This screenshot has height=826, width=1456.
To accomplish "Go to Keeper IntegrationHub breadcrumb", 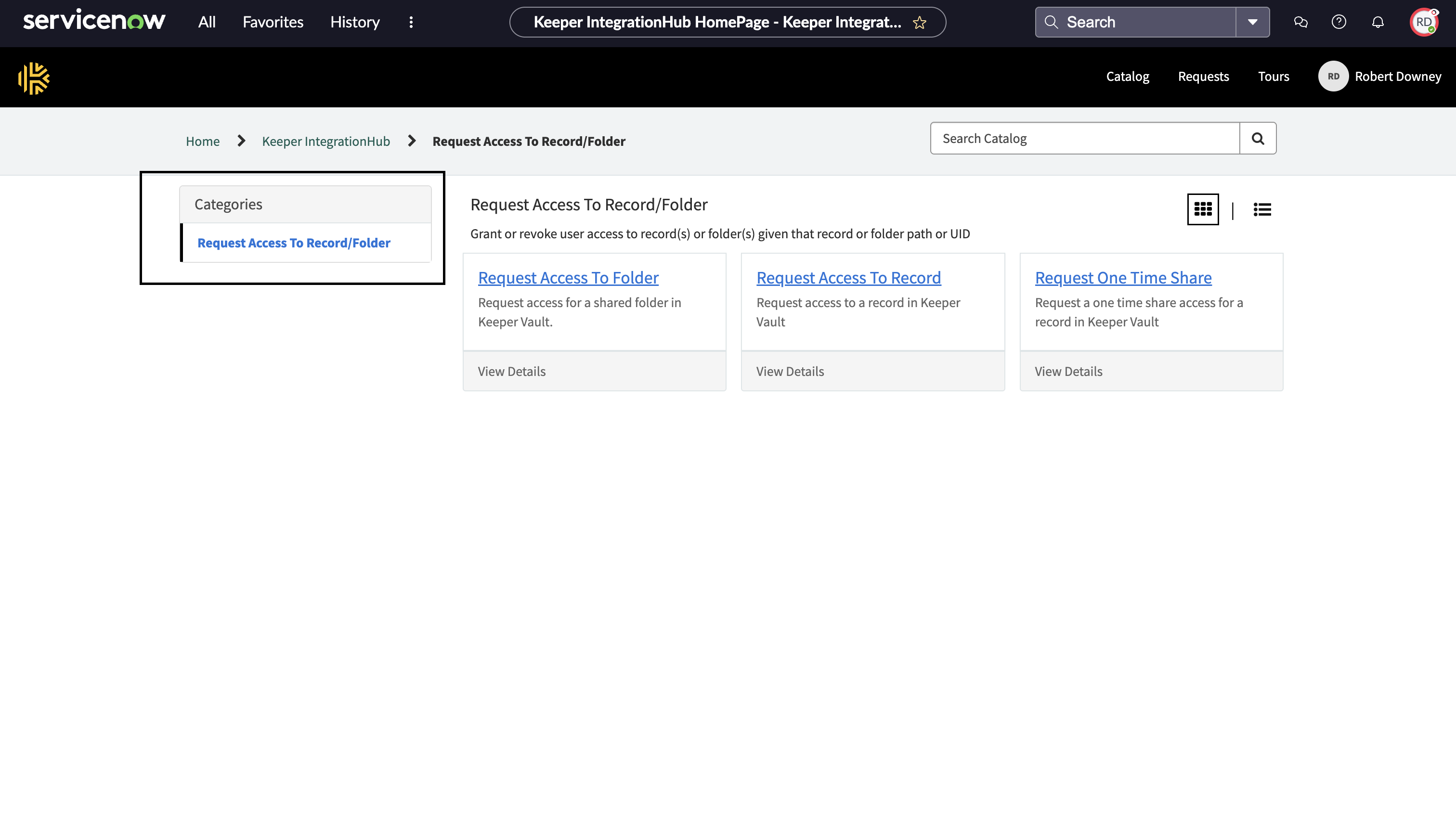I will tap(325, 141).
